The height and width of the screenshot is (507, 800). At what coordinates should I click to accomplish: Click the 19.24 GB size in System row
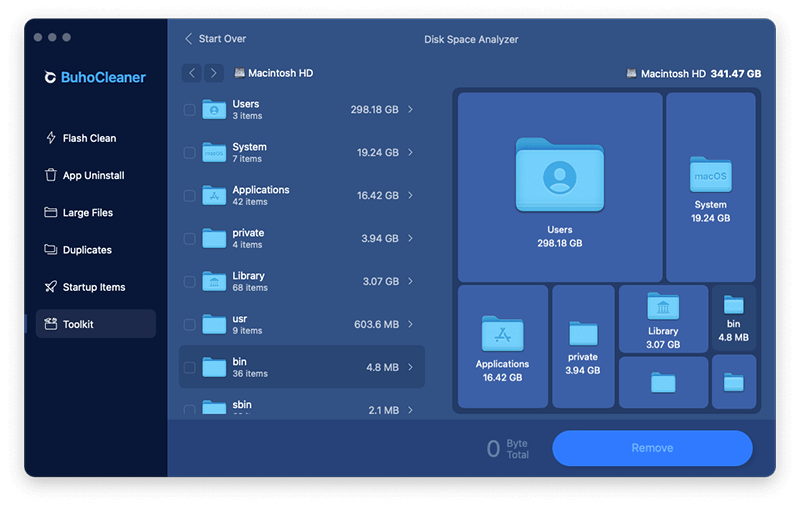point(378,153)
